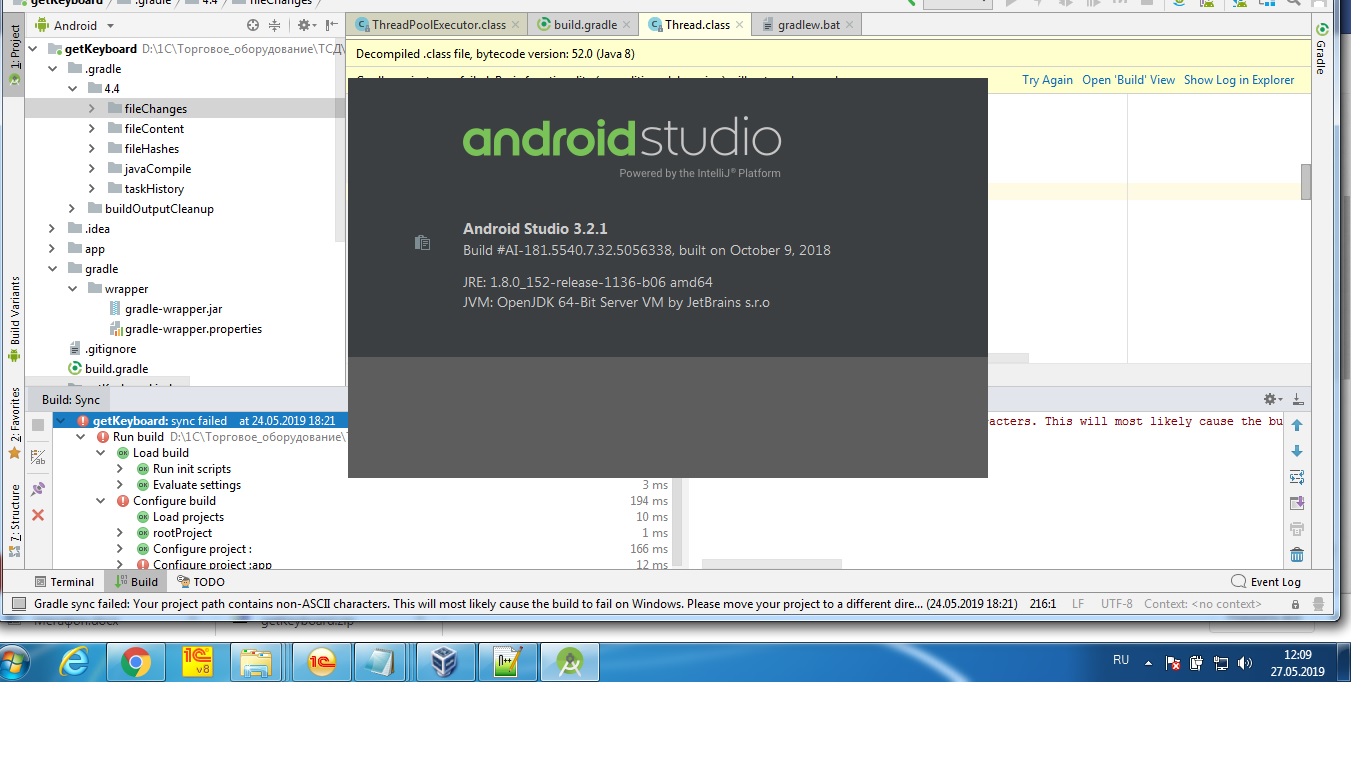Click the tool windows toggle icon in status bar
1366x768 pixels.
[x=18, y=604]
